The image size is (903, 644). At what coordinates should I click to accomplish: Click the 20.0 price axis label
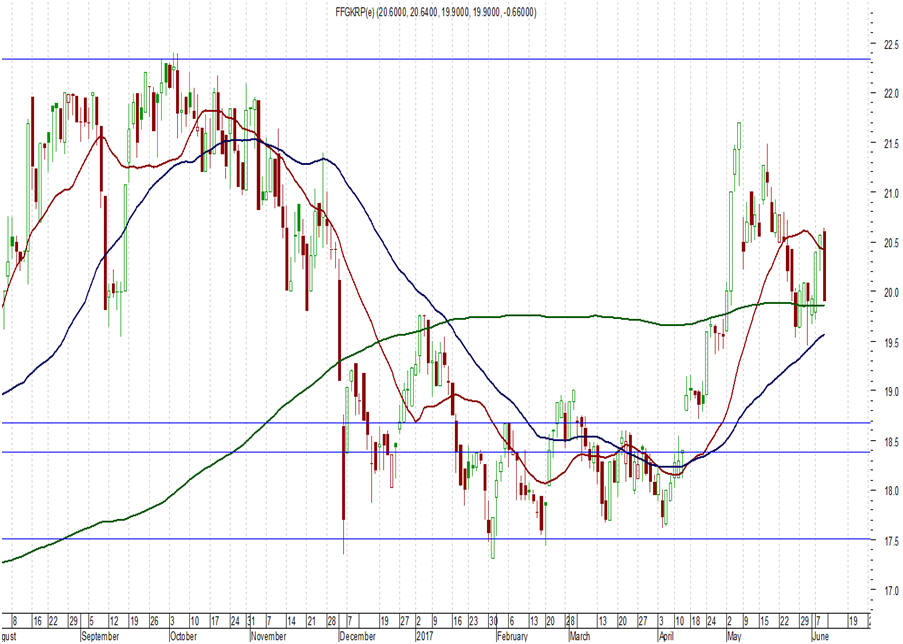point(891,292)
